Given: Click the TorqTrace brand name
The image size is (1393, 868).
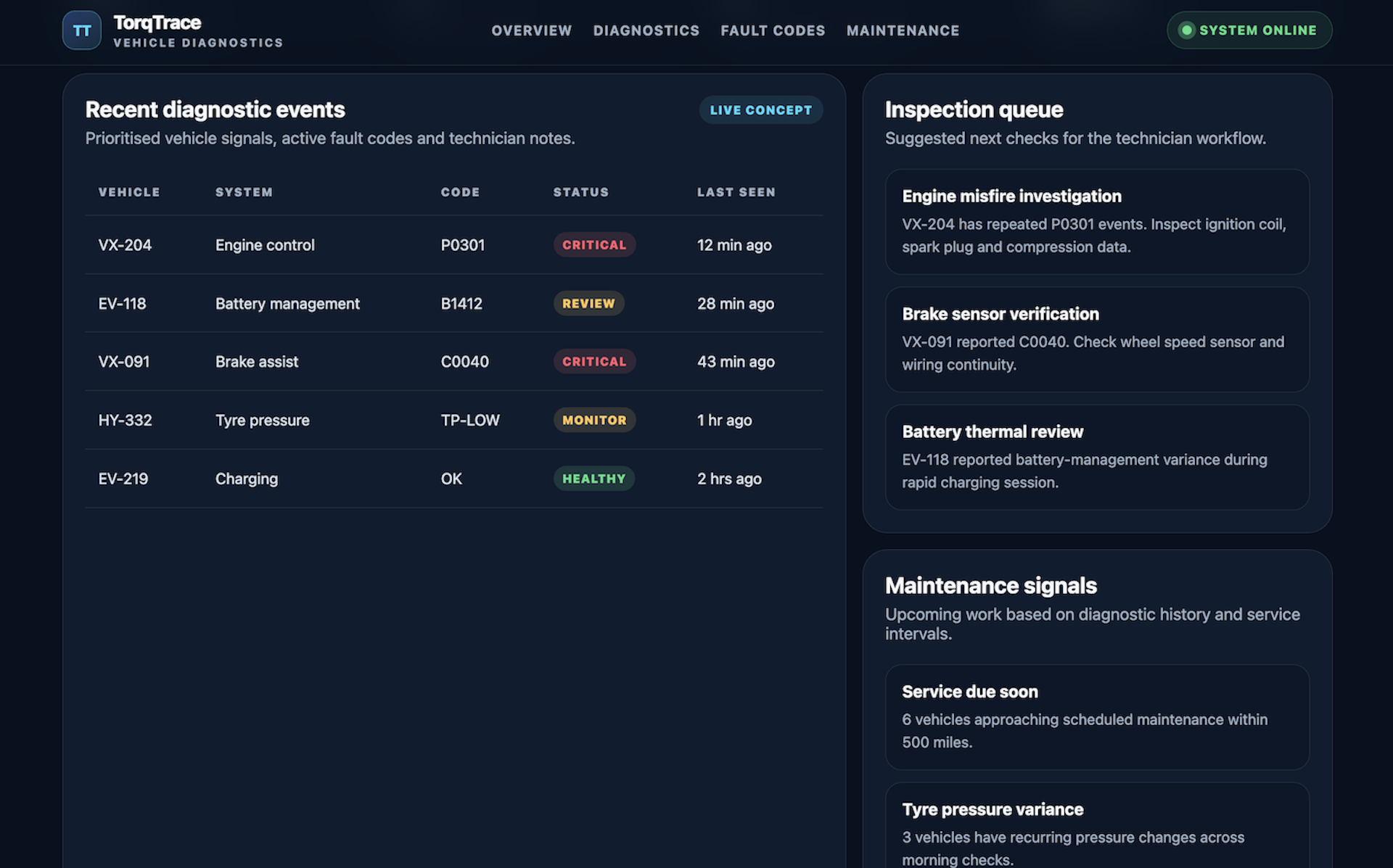Looking at the screenshot, I should 157,22.
